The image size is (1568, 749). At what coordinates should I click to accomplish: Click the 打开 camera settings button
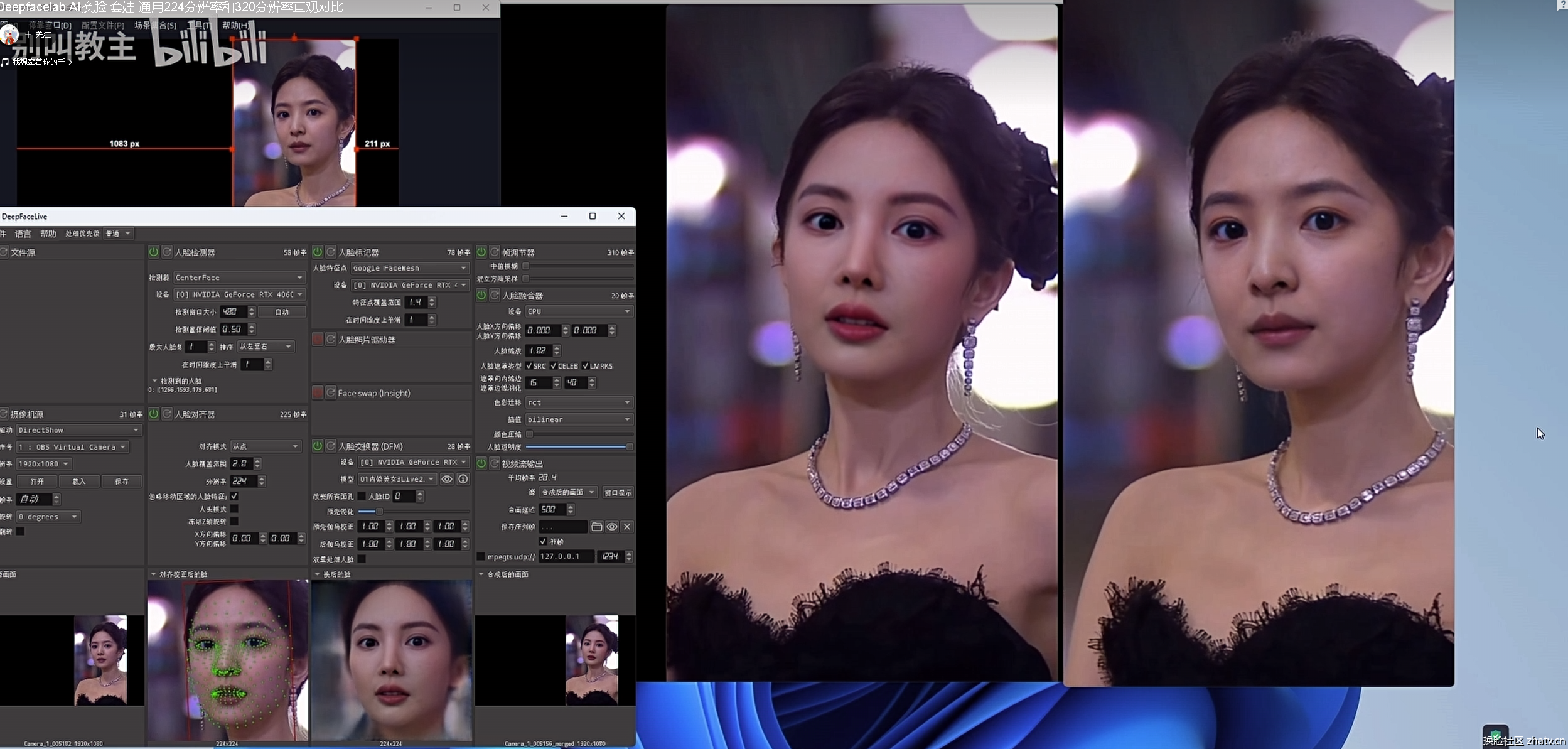tap(37, 482)
